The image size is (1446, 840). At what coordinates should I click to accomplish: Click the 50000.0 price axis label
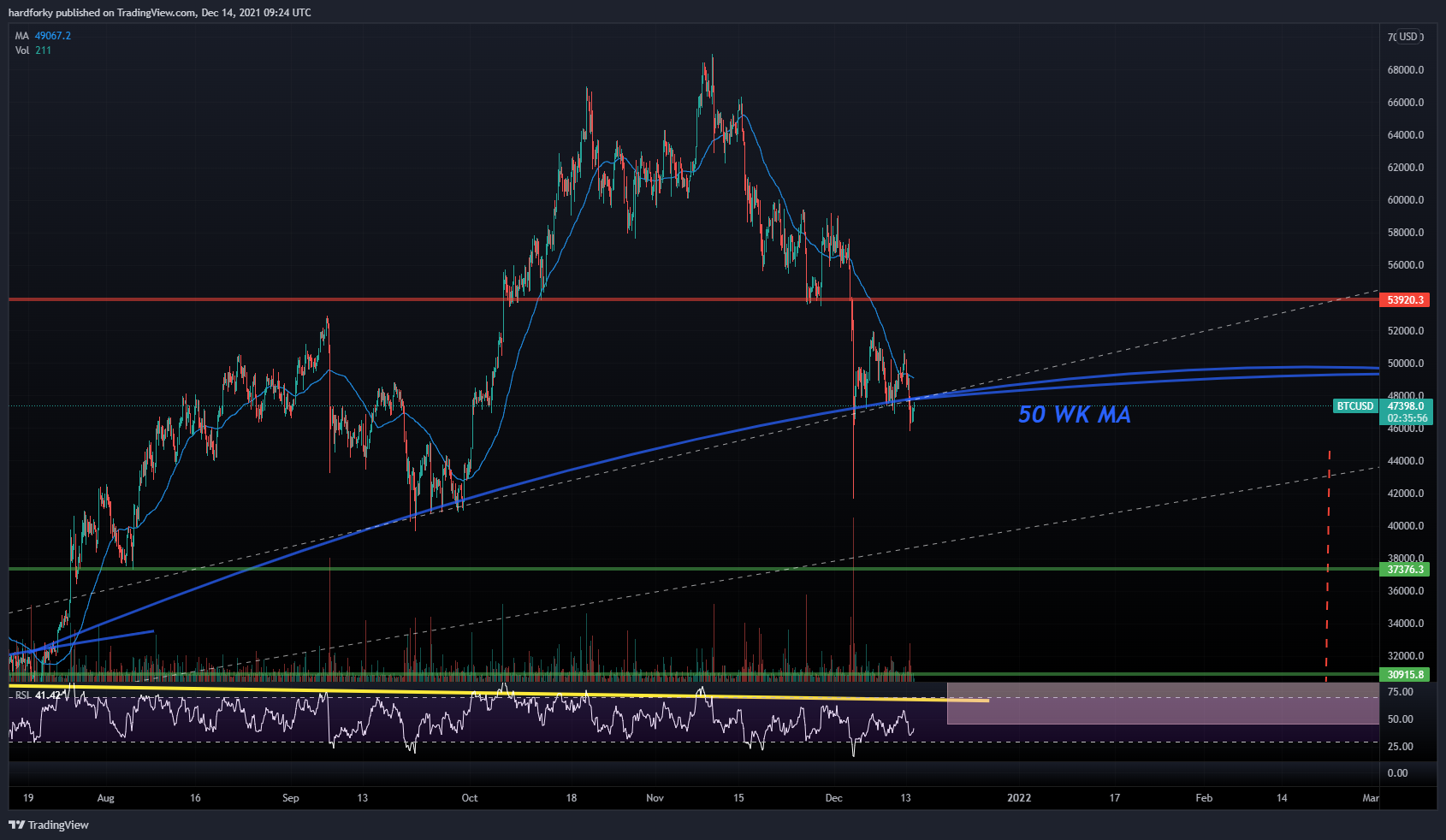click(1406, 364)
